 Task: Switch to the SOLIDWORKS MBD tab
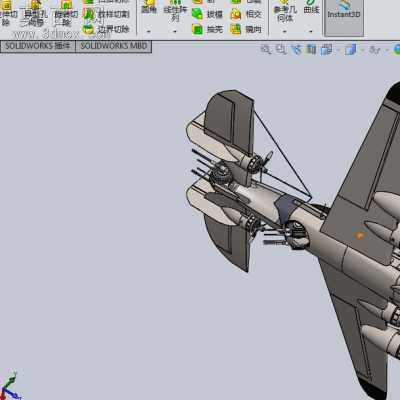click(x=114, y=46)
